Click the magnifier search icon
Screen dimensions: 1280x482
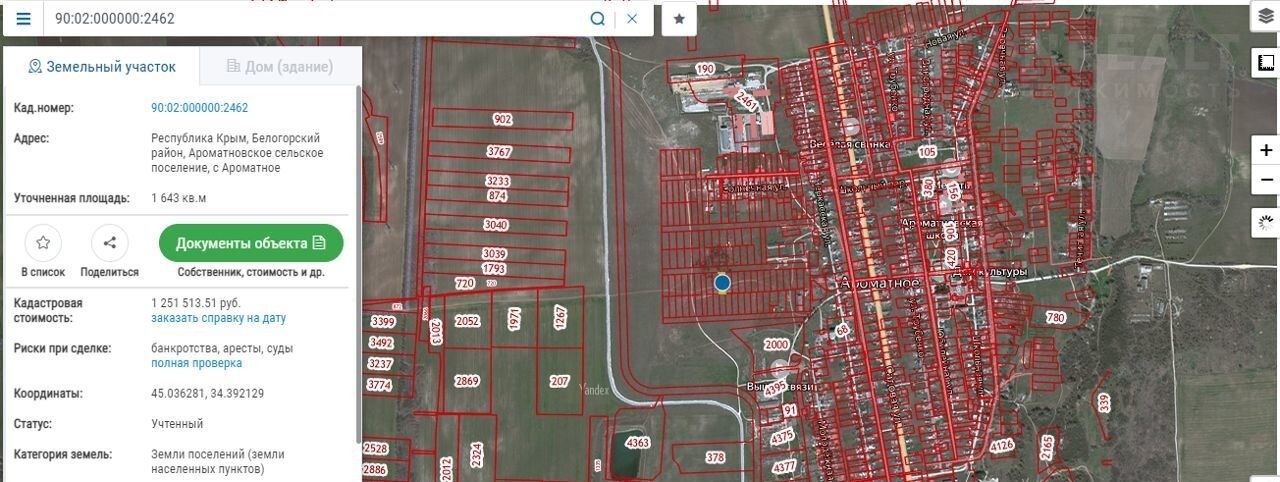coord(597,19)
